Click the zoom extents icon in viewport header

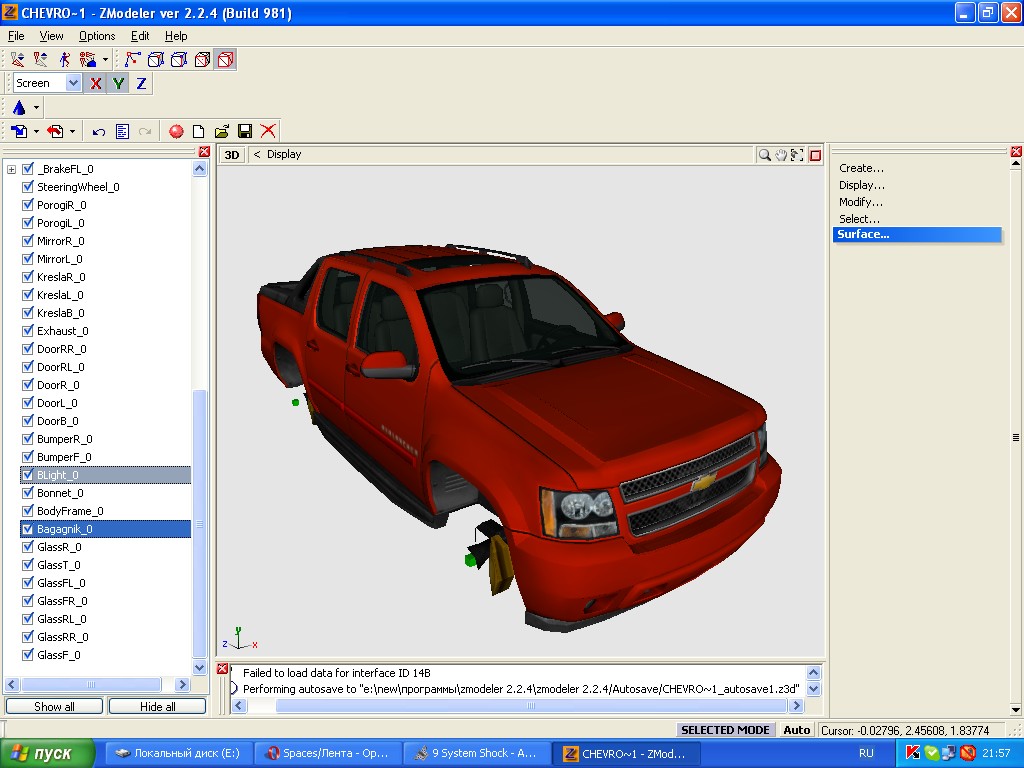coord(797,155)
